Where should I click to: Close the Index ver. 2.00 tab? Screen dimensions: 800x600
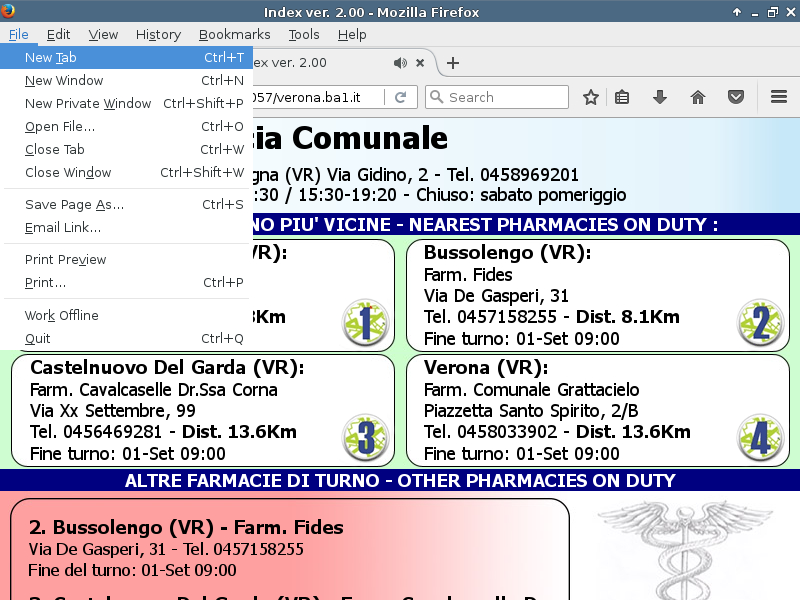point(419,63)
